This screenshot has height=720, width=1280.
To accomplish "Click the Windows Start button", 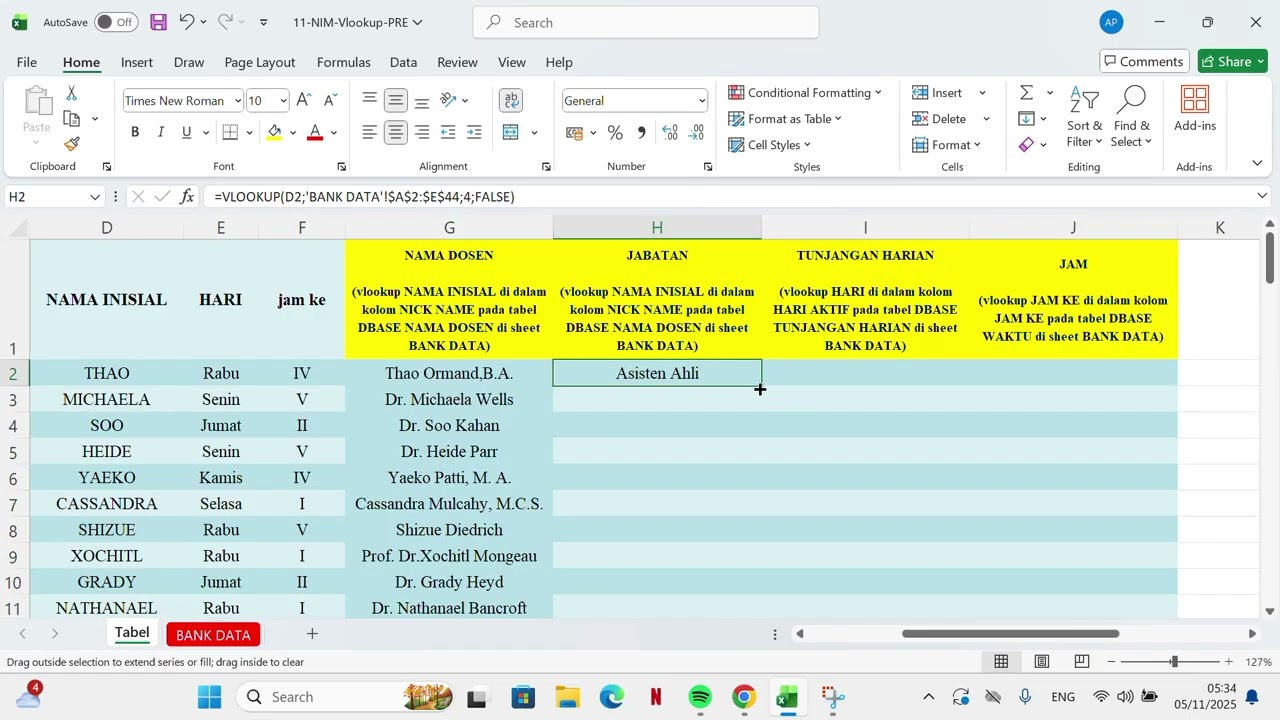I will coord(209,697).
